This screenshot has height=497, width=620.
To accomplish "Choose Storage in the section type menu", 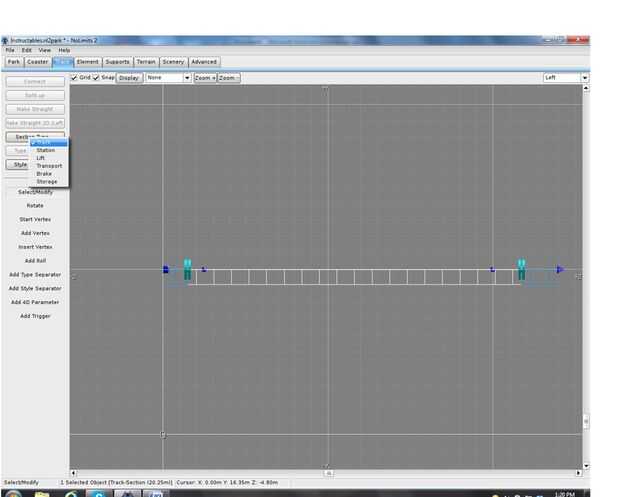I will click(x=49, y=182).
